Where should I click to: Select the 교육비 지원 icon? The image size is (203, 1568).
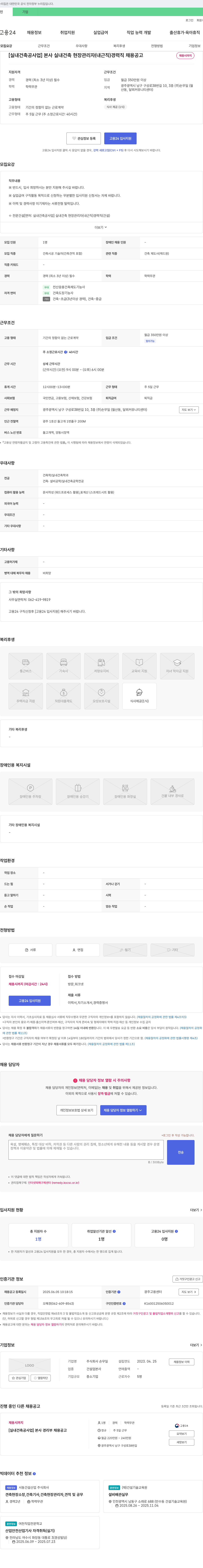[139, 666]
